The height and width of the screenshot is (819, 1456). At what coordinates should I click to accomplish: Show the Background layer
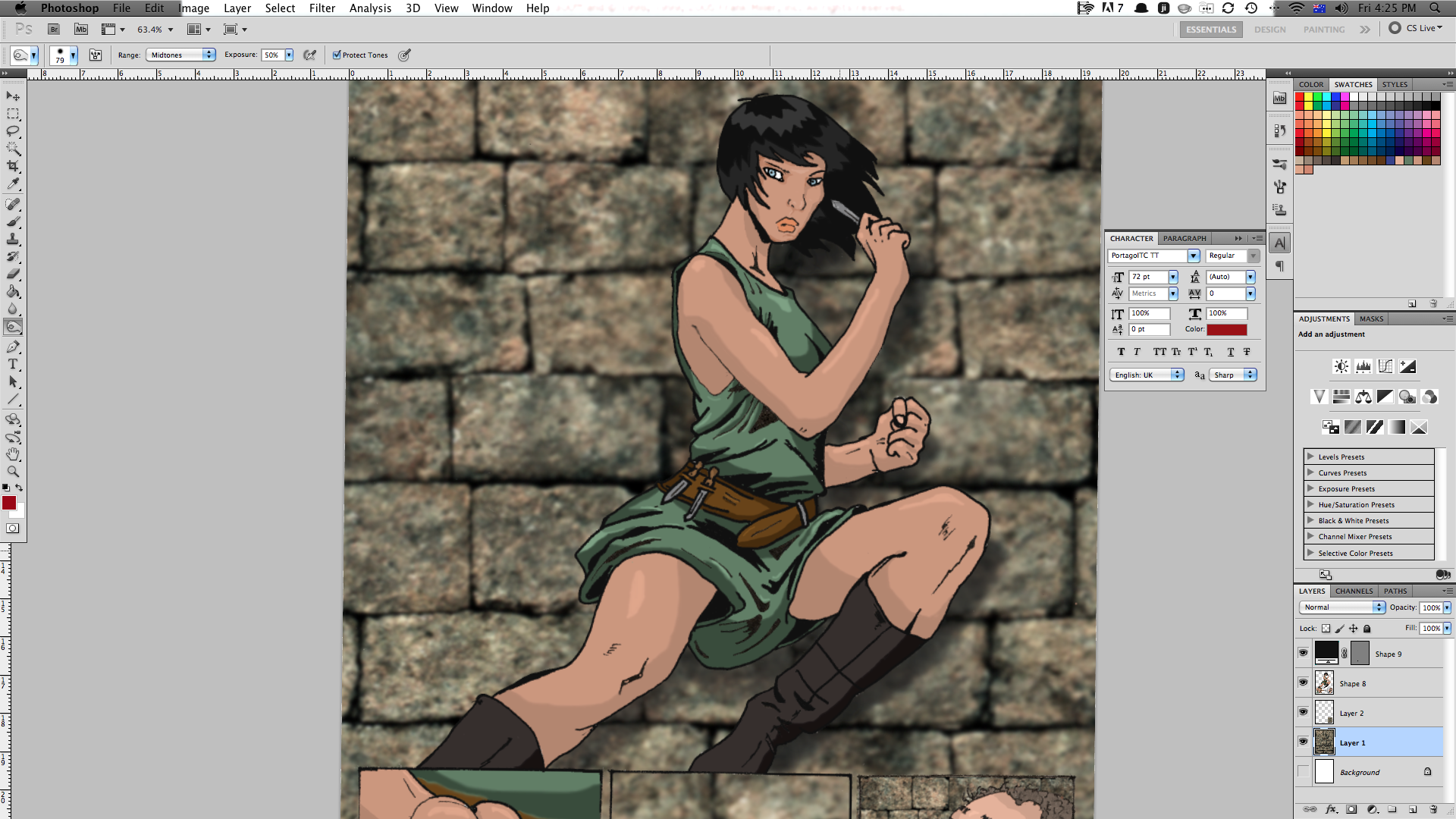(1303, 771)
